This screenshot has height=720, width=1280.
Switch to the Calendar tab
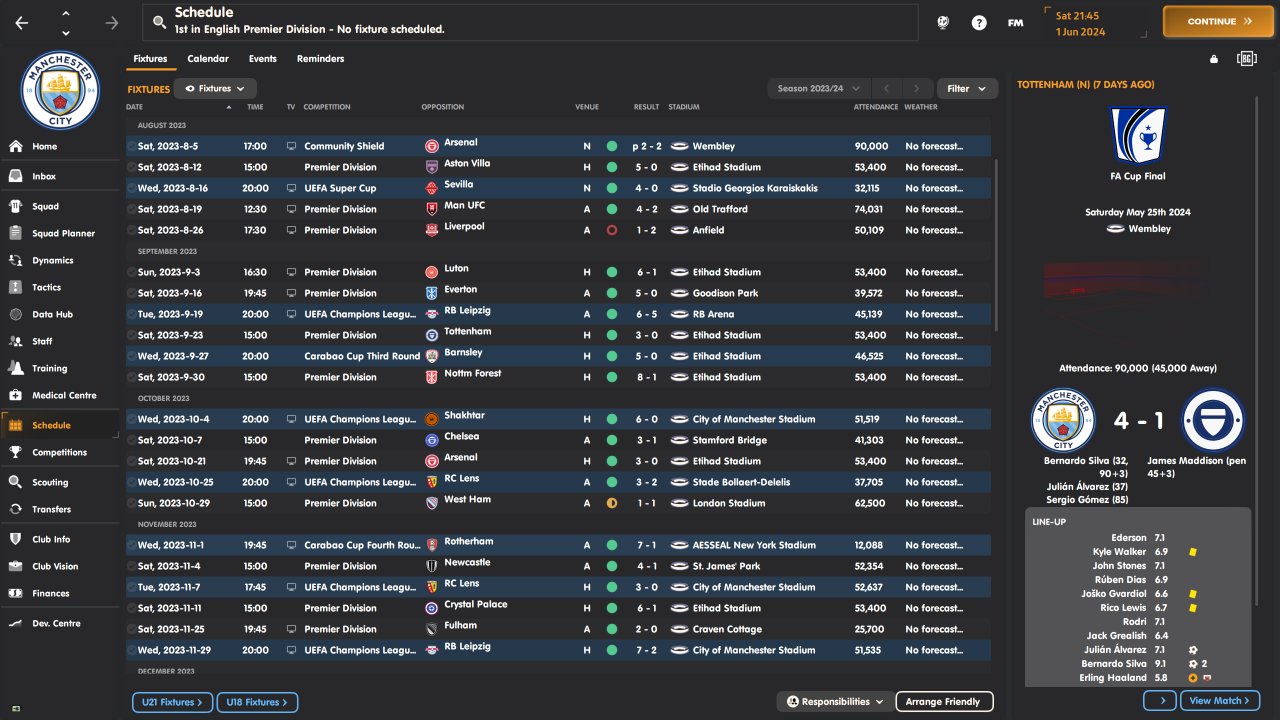208,59
